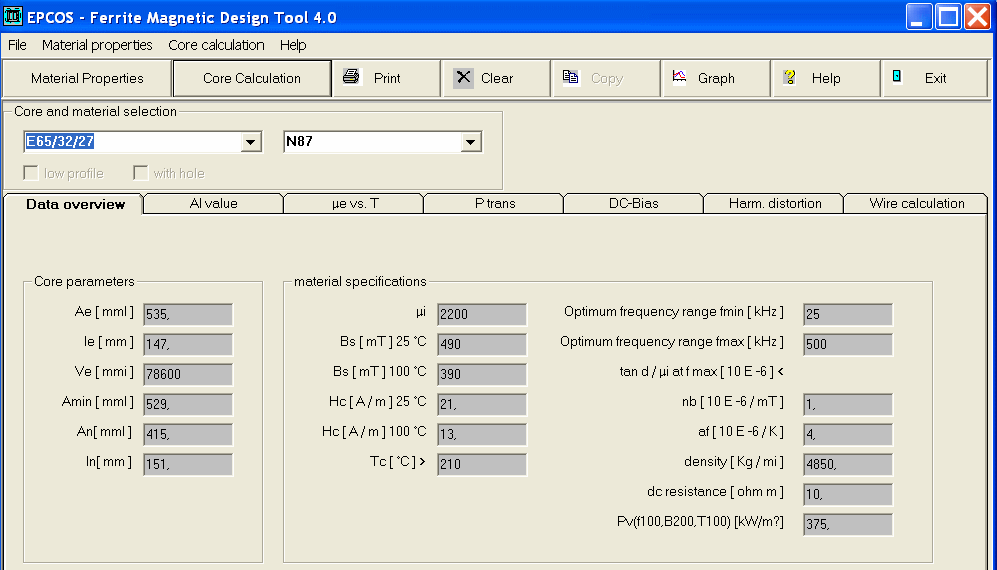Viewport: 997px width, 570px height.
Task: Select the Wire calculation tab
Action: 916,203
